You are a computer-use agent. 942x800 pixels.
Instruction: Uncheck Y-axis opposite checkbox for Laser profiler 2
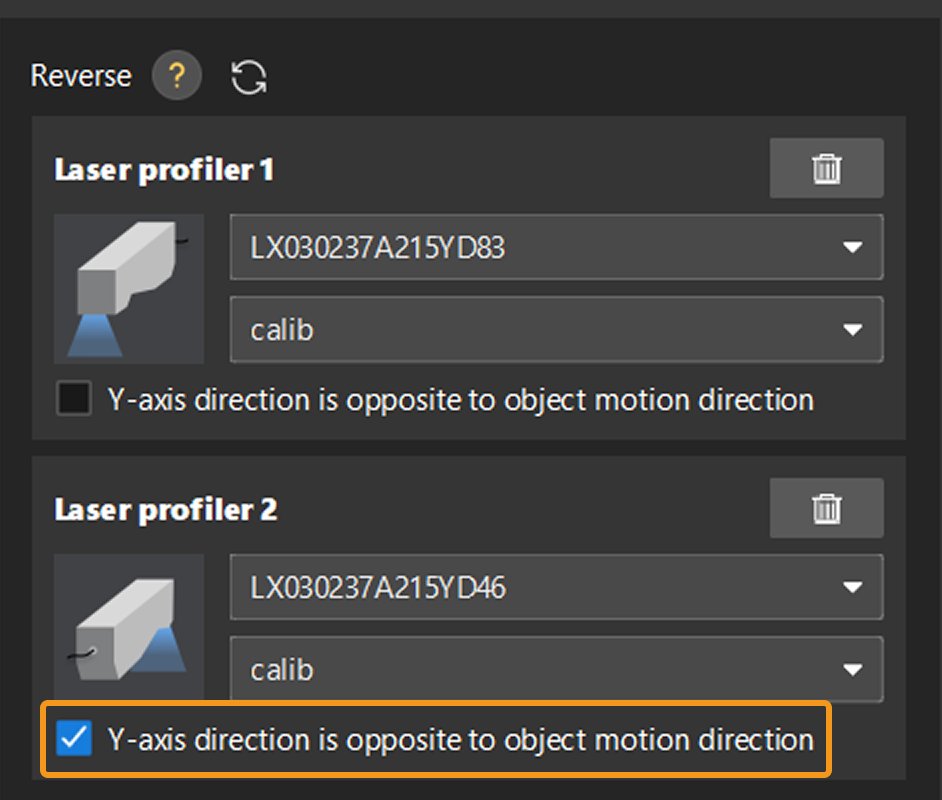click(x=74, y=740)
